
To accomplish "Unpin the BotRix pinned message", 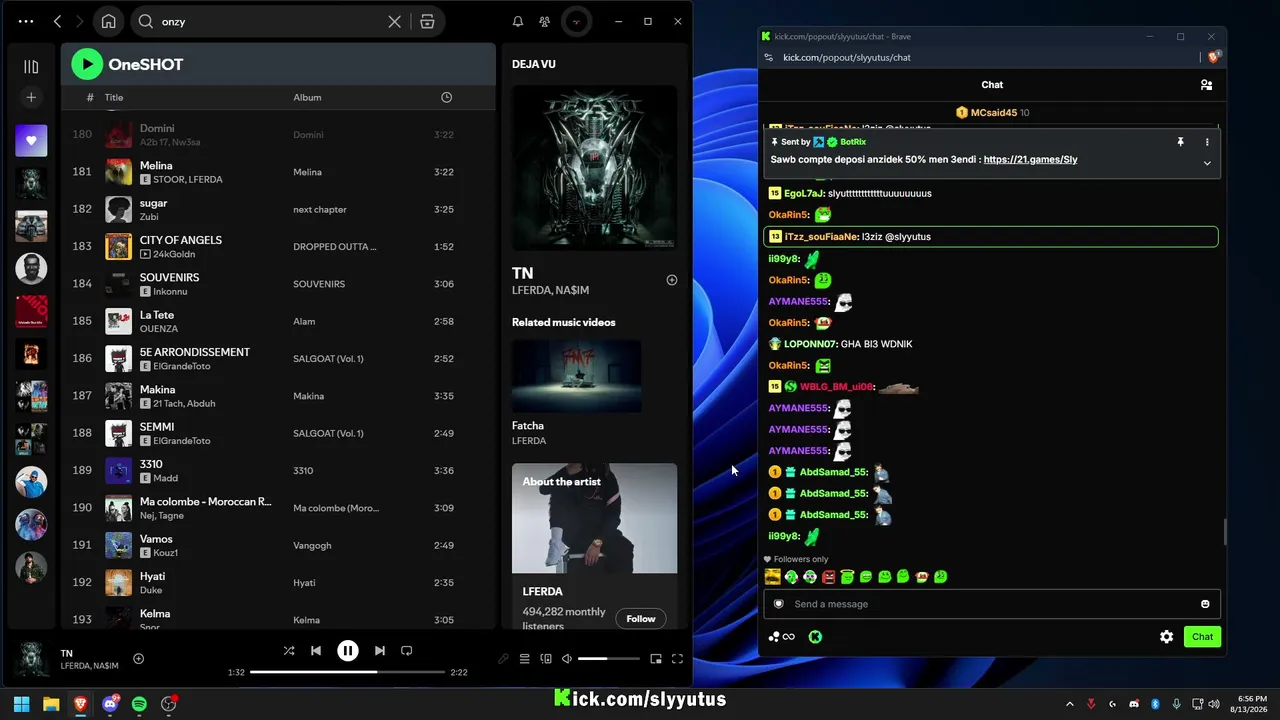I will (1180, 142).
